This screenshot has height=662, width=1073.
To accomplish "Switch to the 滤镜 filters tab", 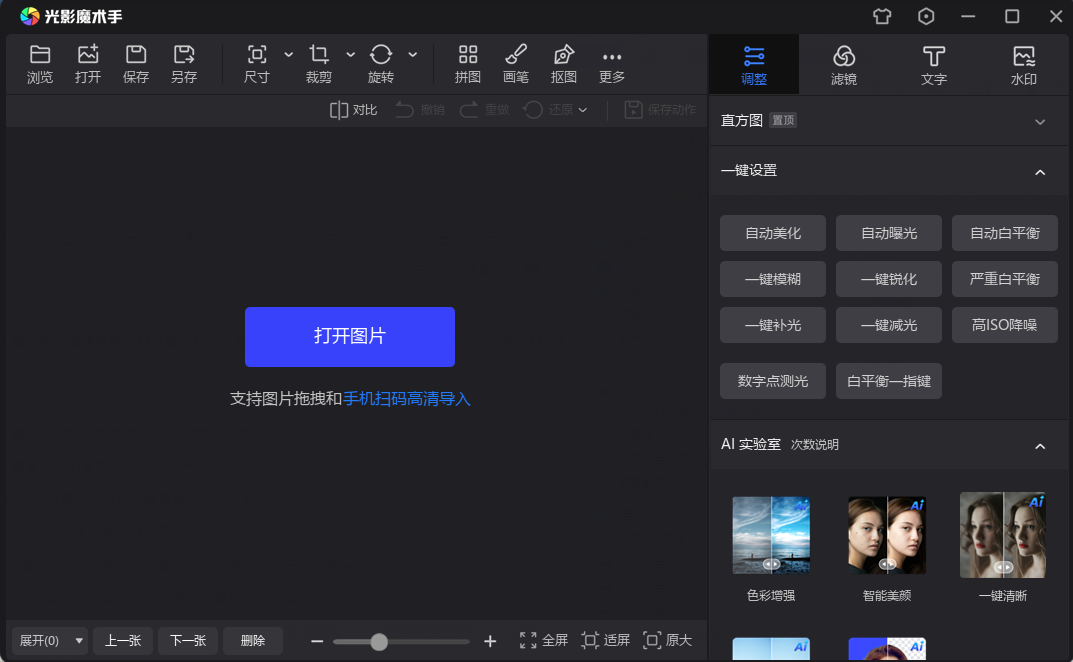I will pyautogui.click(x=843, y=63).
